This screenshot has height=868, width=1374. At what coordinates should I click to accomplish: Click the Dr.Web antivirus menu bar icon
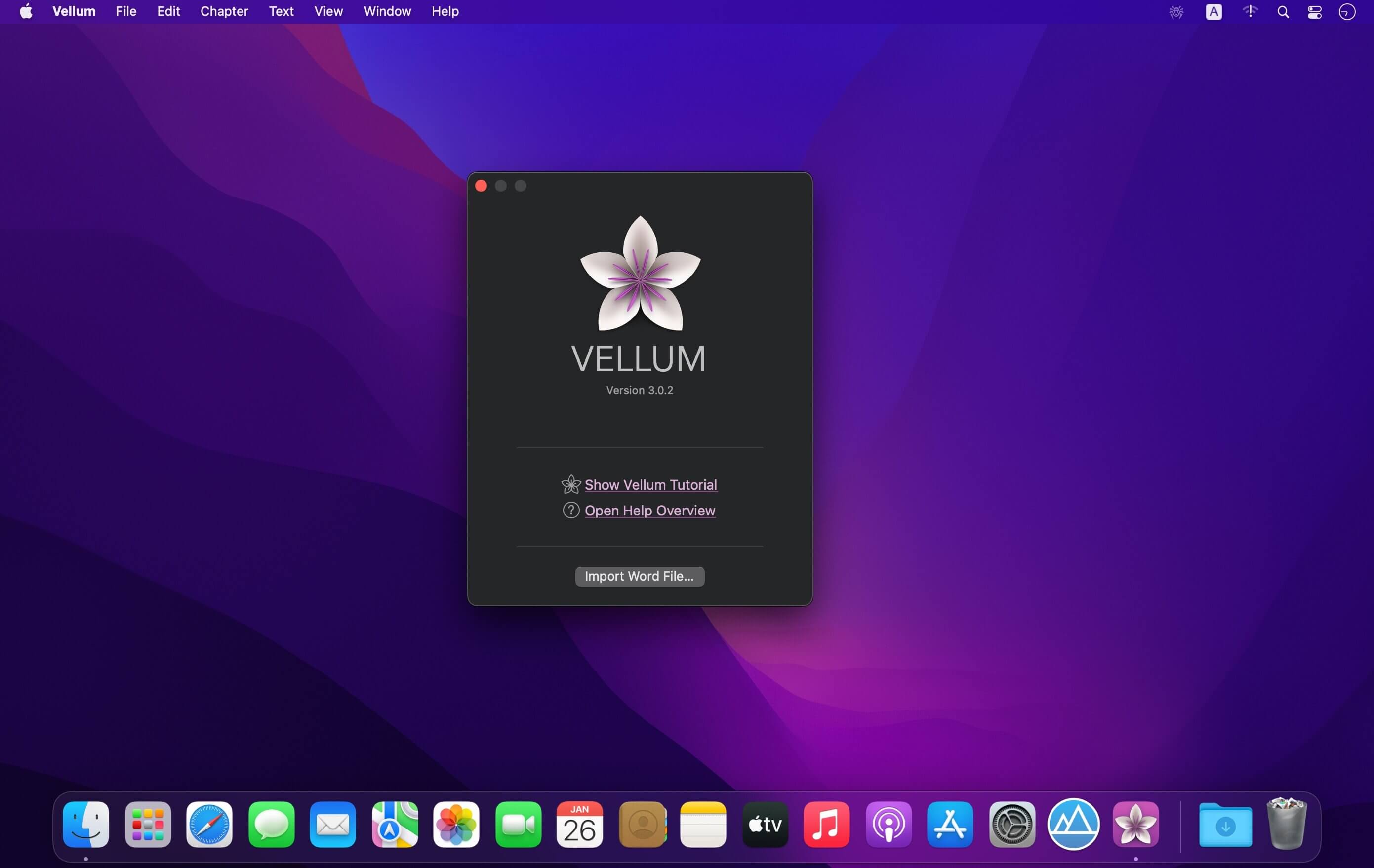coord(1176,11)
